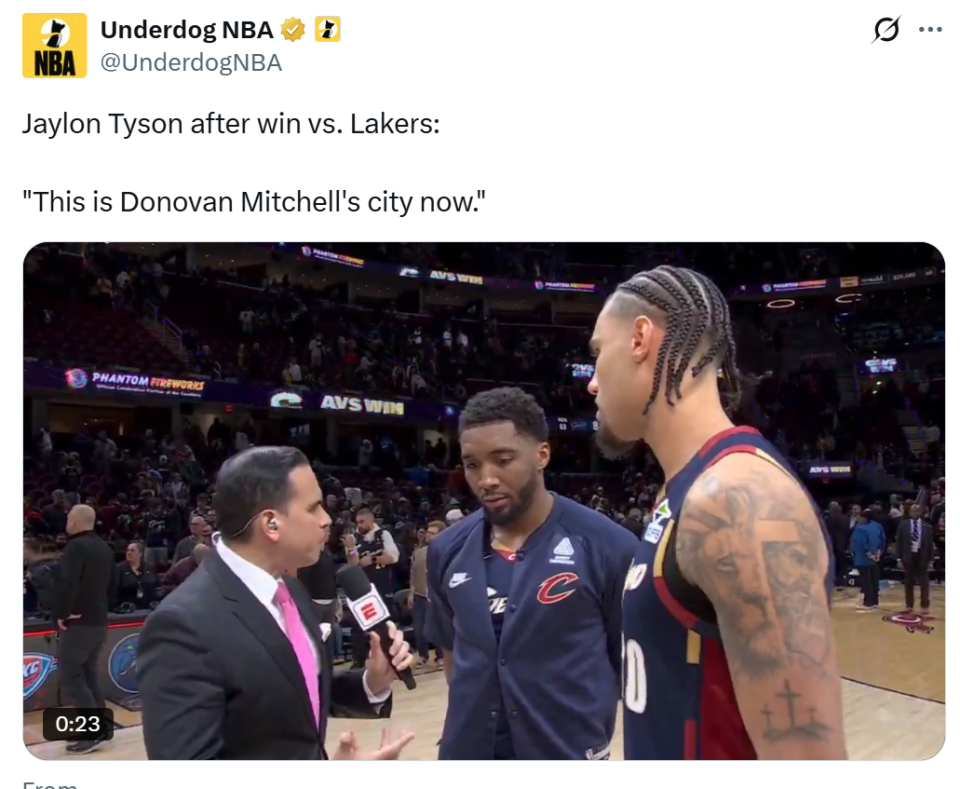This screenshot has width=960, height=789.
Task: Click the ESPN microphone in the video
Action: [x=375, y=622]
